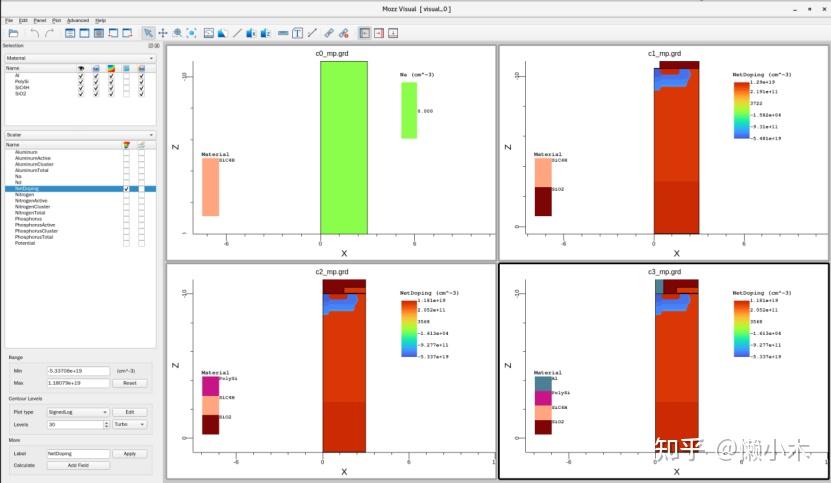Click the undo arrow in toolbar
Screen dimensions: 831x483
(34, 33)
